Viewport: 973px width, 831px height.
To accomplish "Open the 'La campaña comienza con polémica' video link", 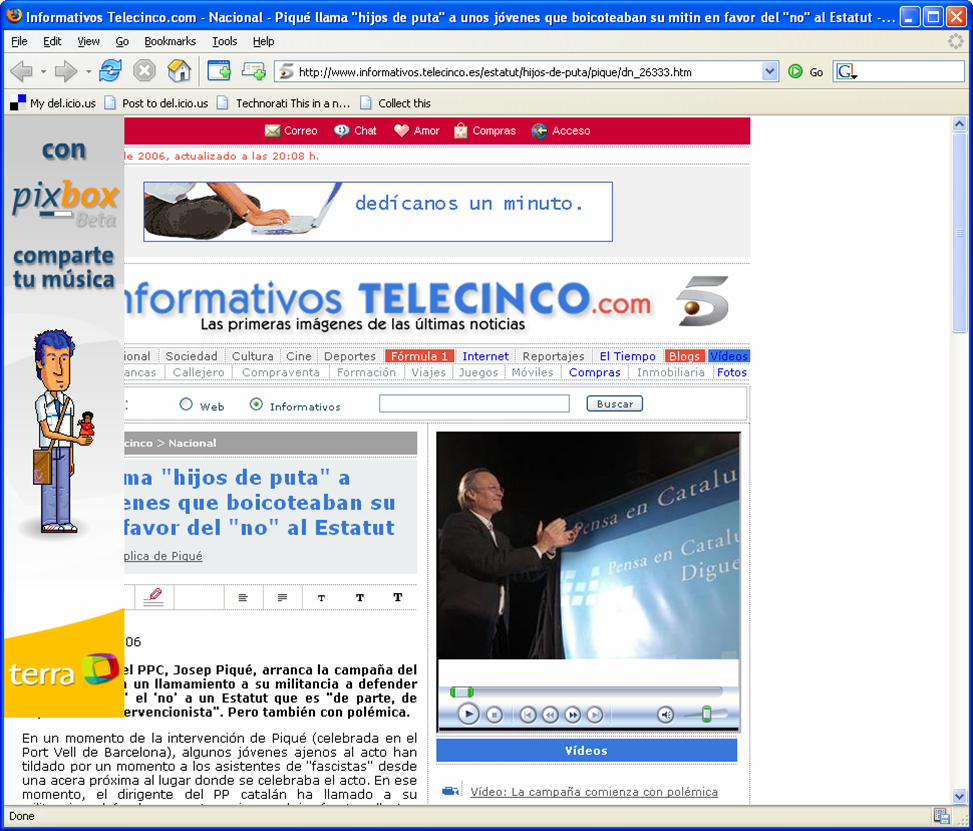I will 594,792.
